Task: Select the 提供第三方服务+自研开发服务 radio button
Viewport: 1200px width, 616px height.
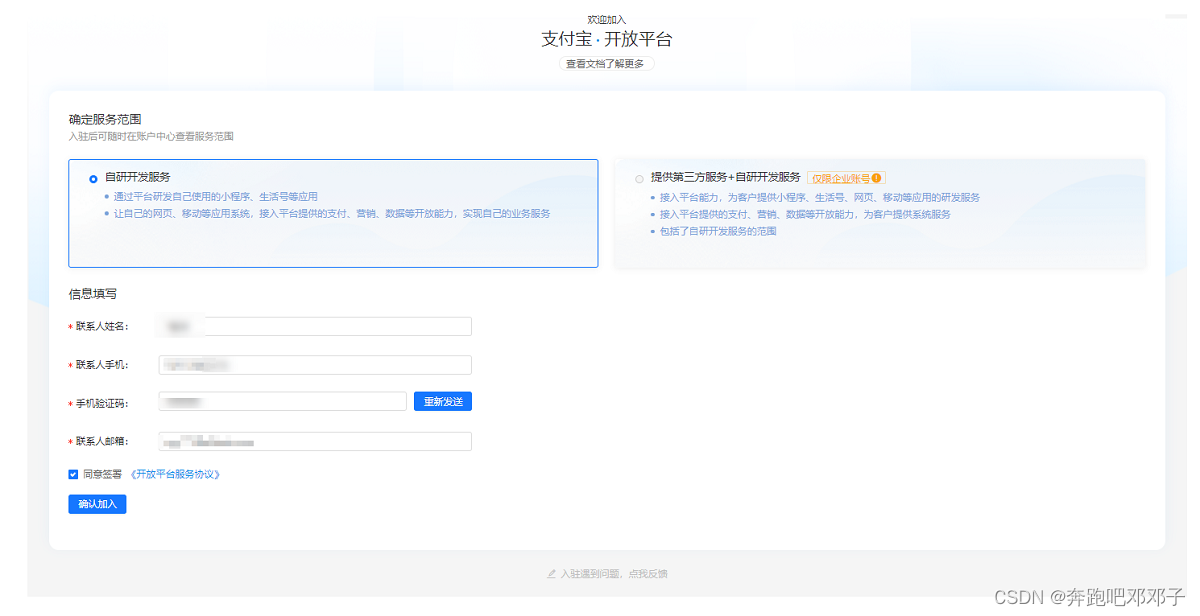Action: coord(639,179)
